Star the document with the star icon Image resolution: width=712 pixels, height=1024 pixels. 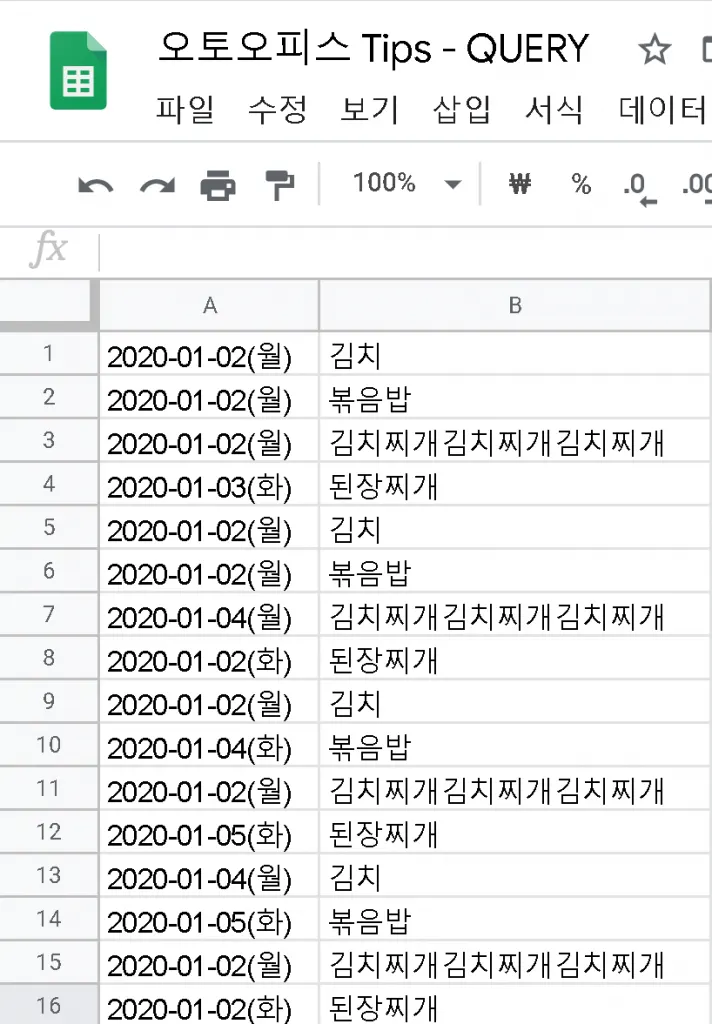tap(654, 50)
